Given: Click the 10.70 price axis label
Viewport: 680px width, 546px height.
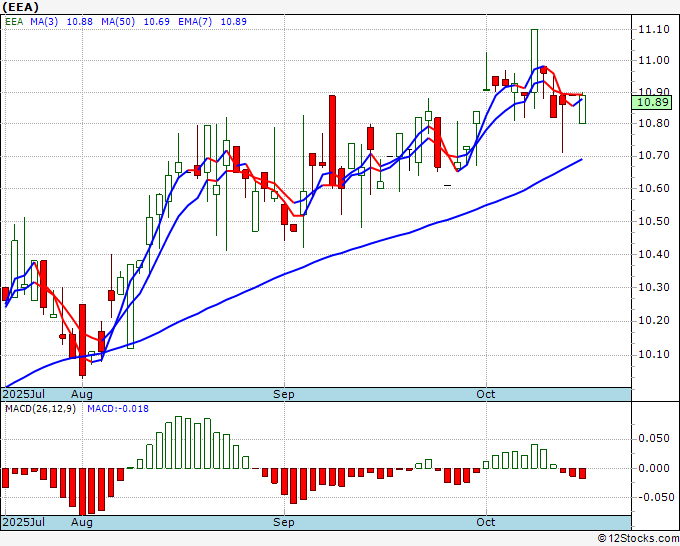Looking at the screenshot, I should (x=654, y=156).
